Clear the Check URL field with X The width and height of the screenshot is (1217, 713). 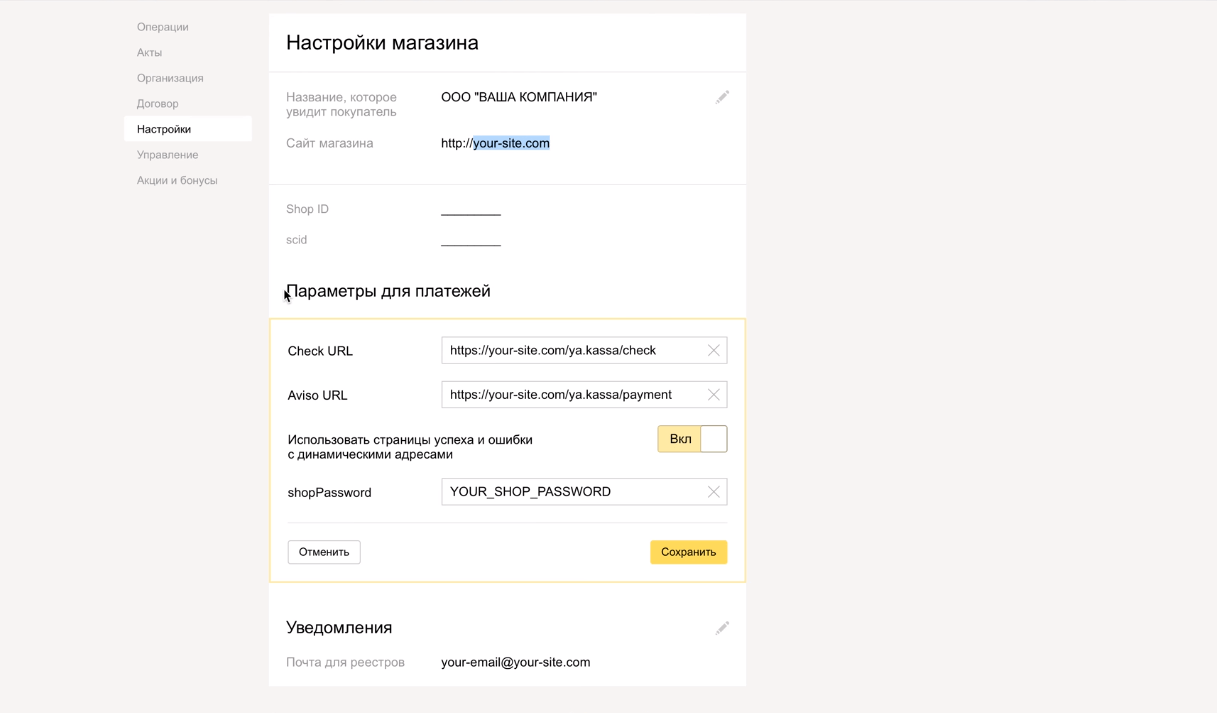coord(713,351)
